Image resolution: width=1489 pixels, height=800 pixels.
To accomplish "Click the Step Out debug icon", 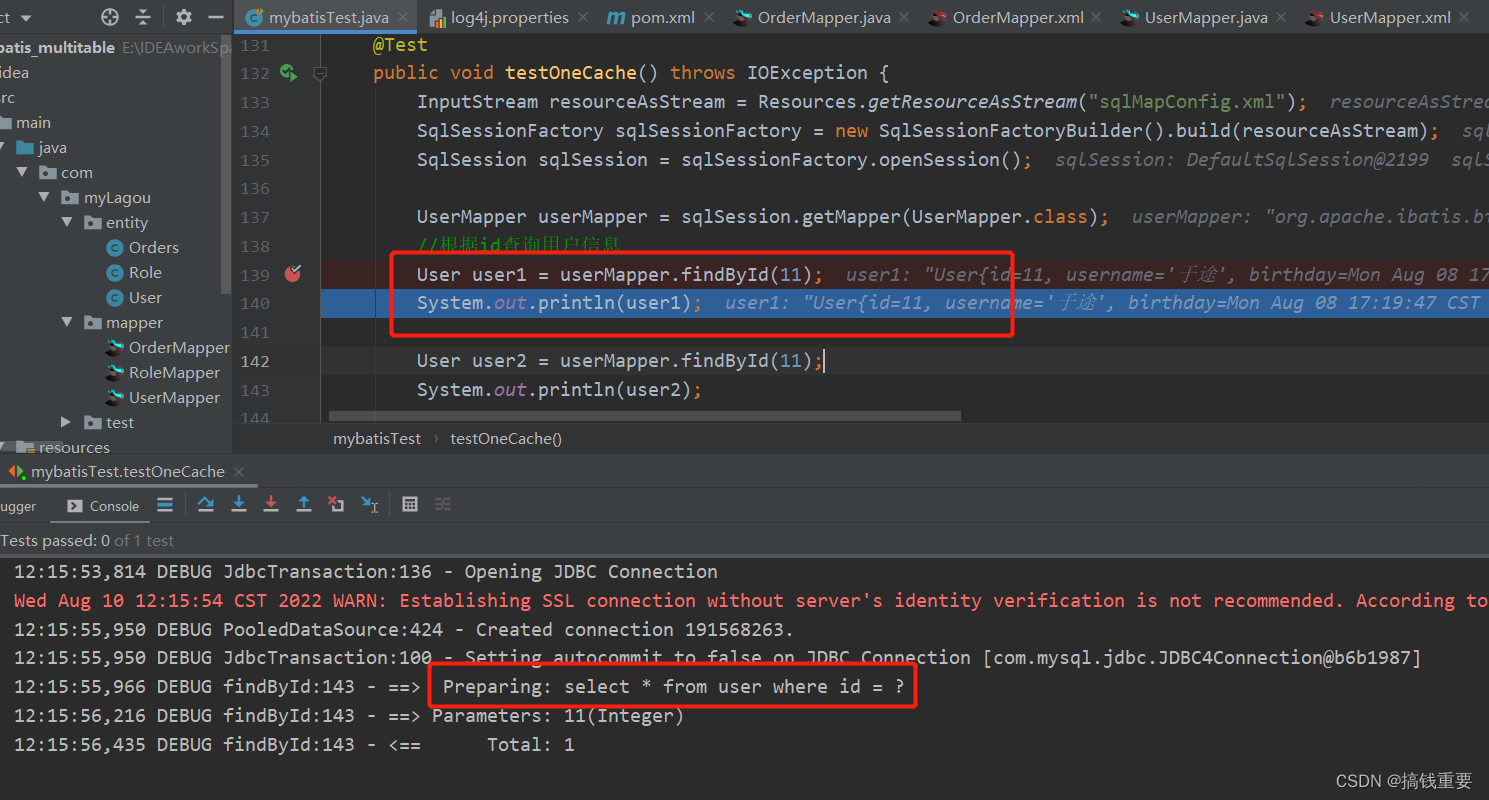I will pos(304,505).
